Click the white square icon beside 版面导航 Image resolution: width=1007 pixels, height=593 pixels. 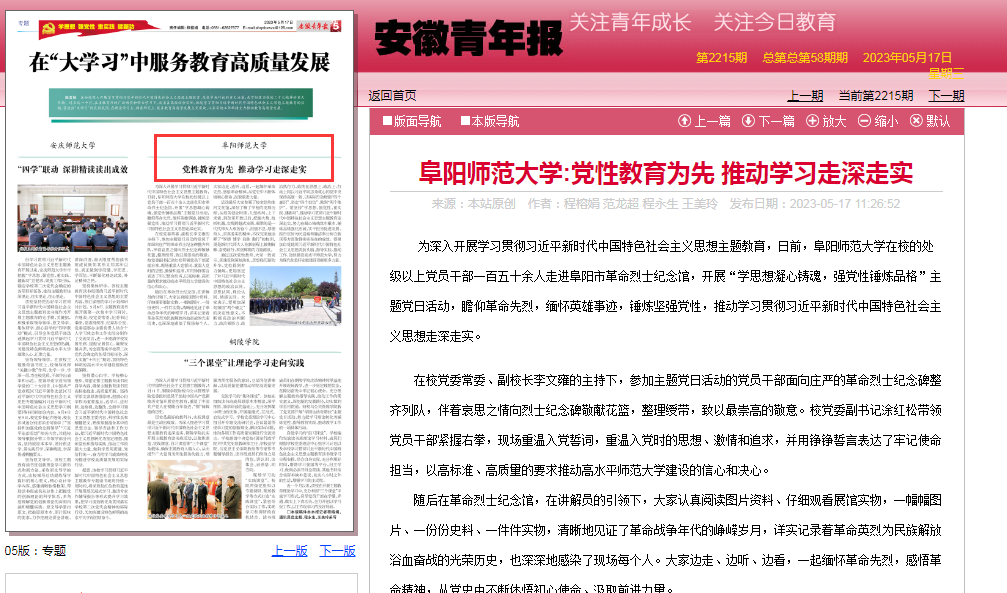tap(387, 121)
